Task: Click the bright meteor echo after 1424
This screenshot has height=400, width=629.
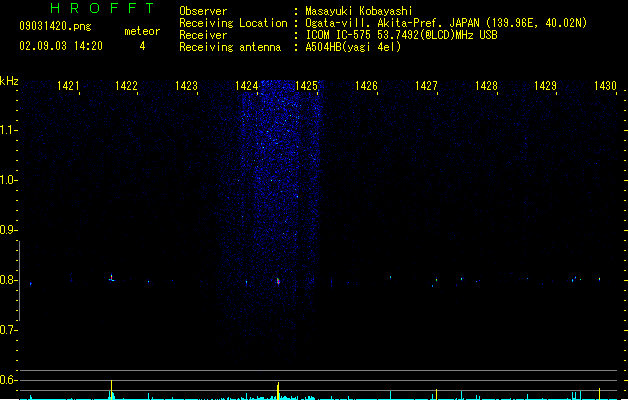Action: 278,281
